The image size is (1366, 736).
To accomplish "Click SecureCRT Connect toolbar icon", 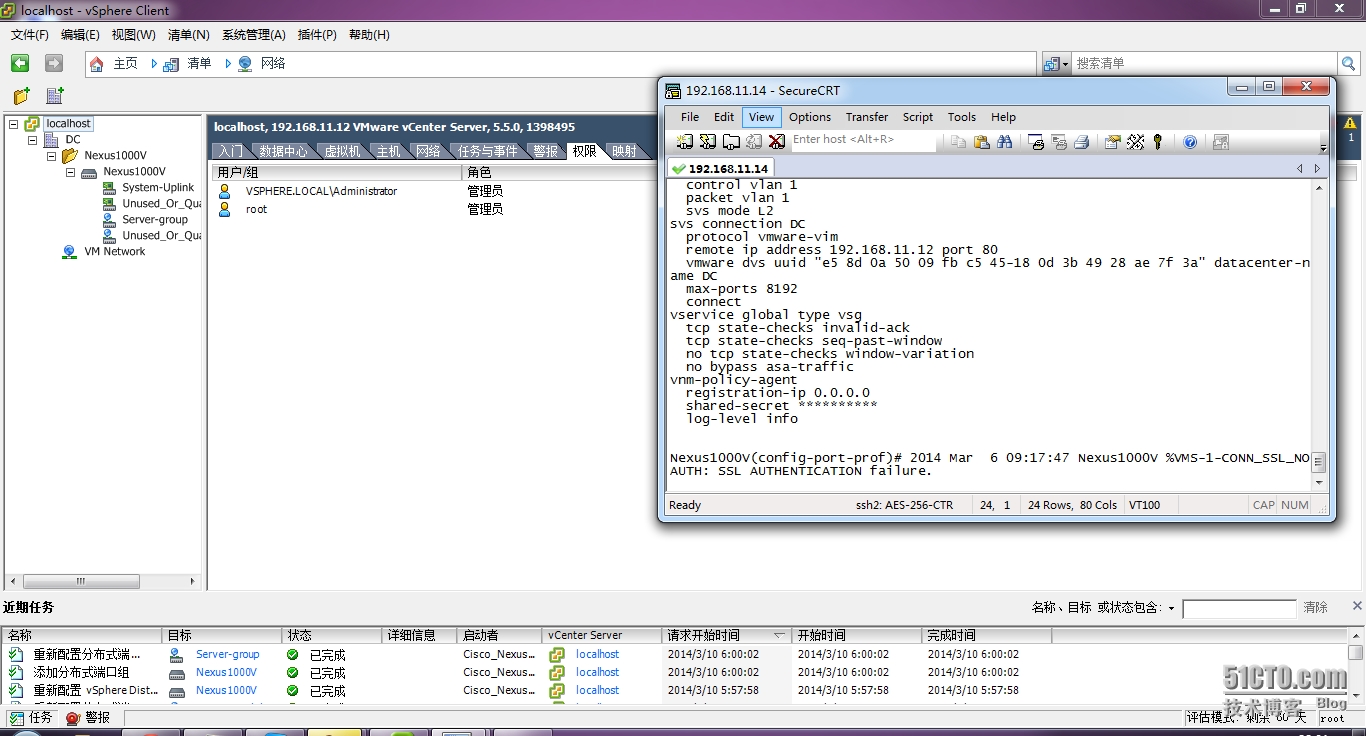I will (x=685, y=142).
